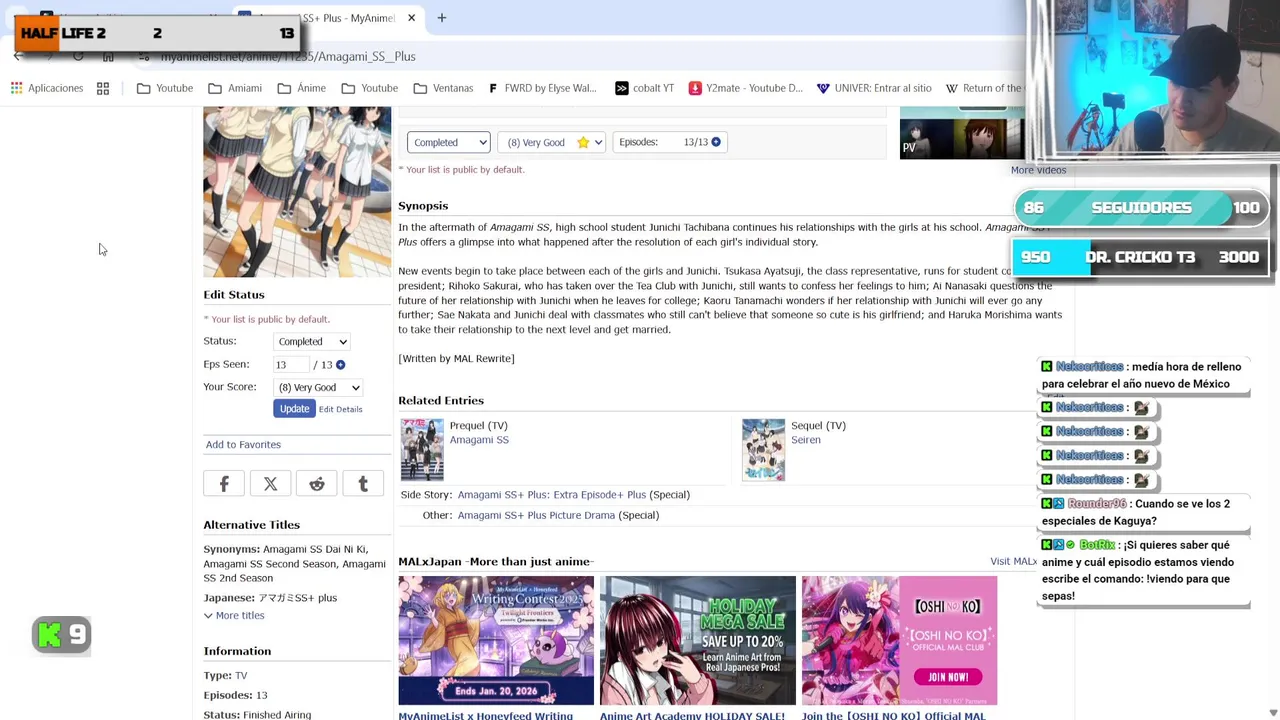The image size is (1280, 720).
Task: Click the "Type: TV" information row
Action: point(225,676)
